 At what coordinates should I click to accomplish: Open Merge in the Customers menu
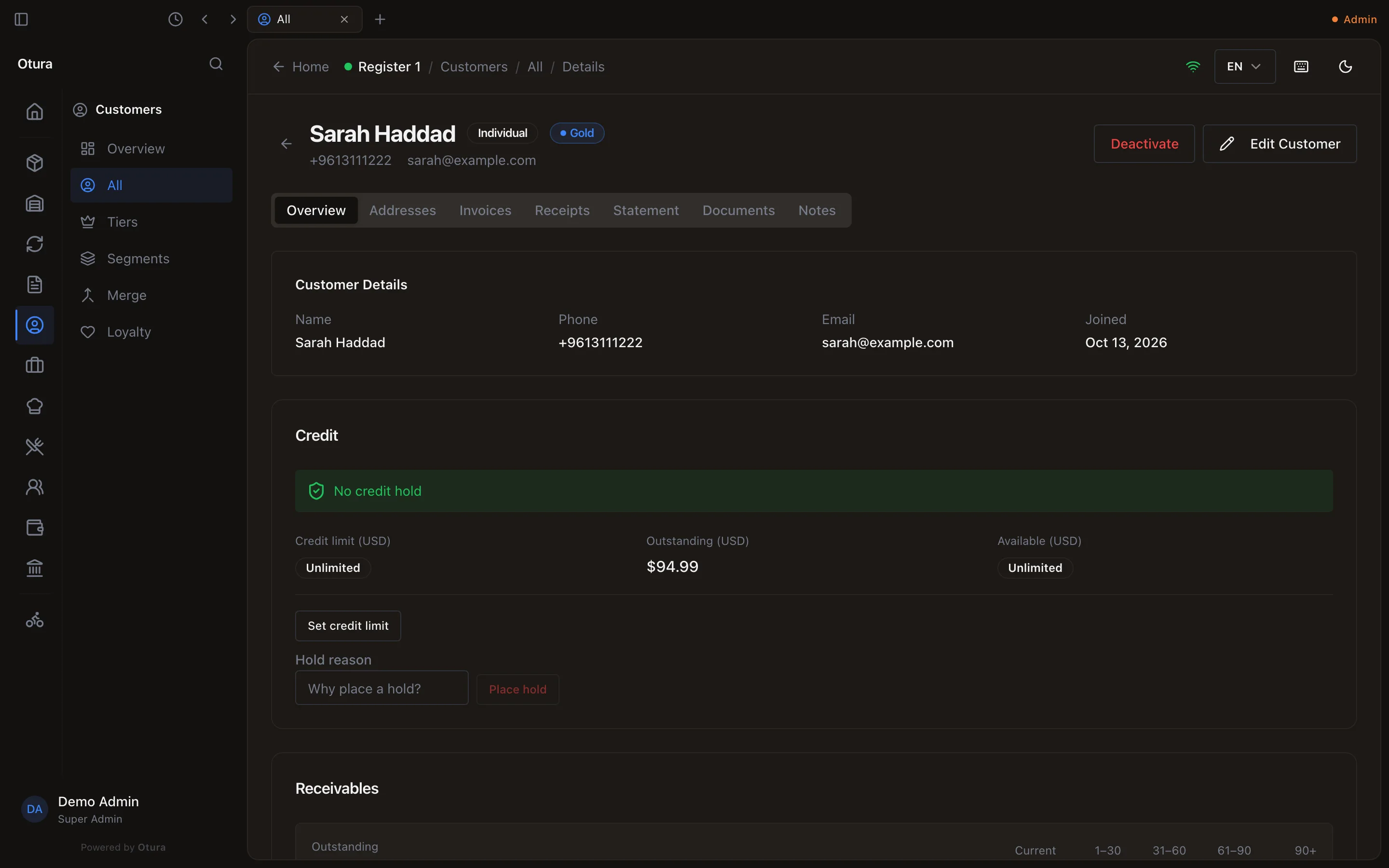151,295
